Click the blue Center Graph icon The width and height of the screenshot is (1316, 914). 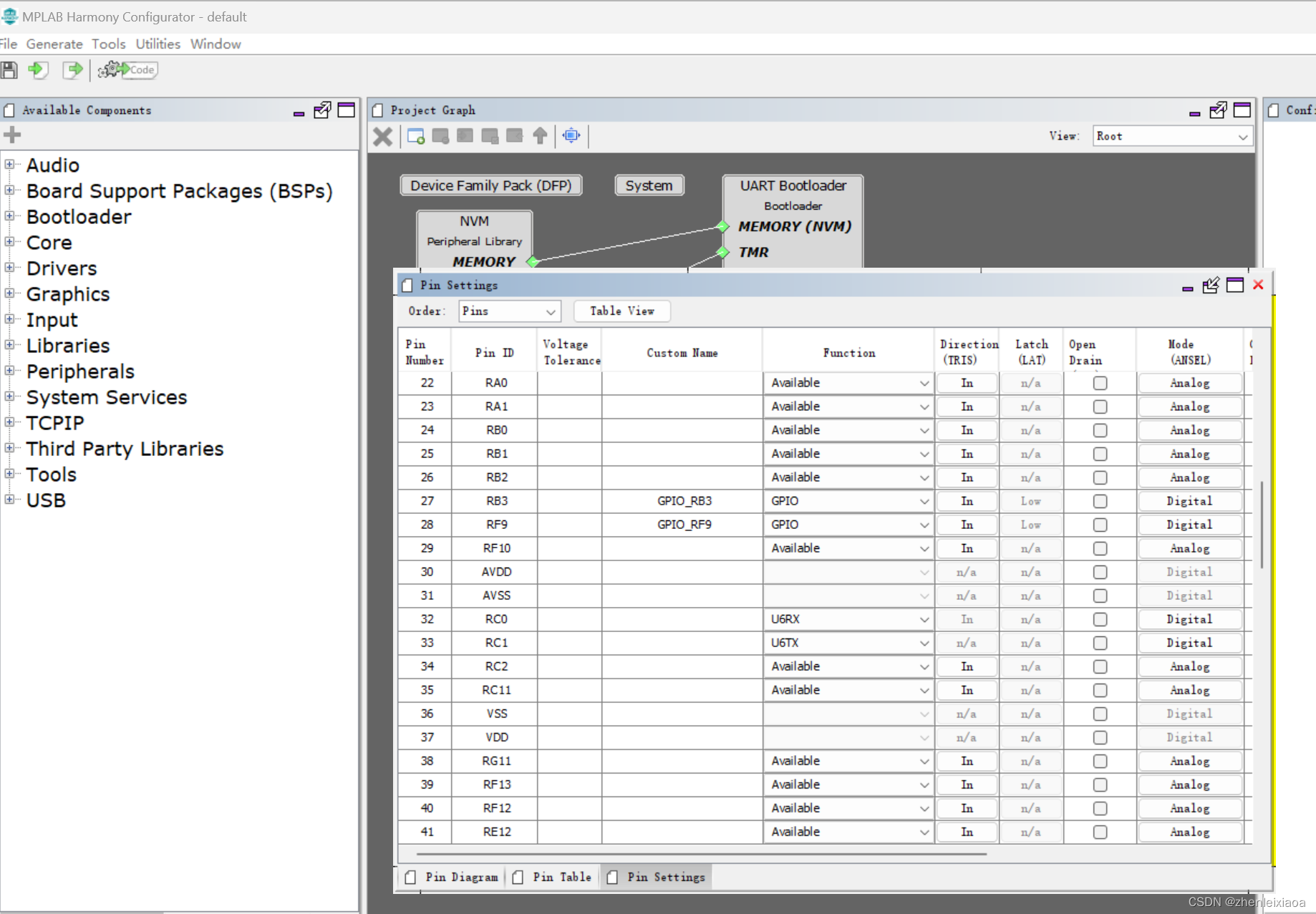coord(571,135)
